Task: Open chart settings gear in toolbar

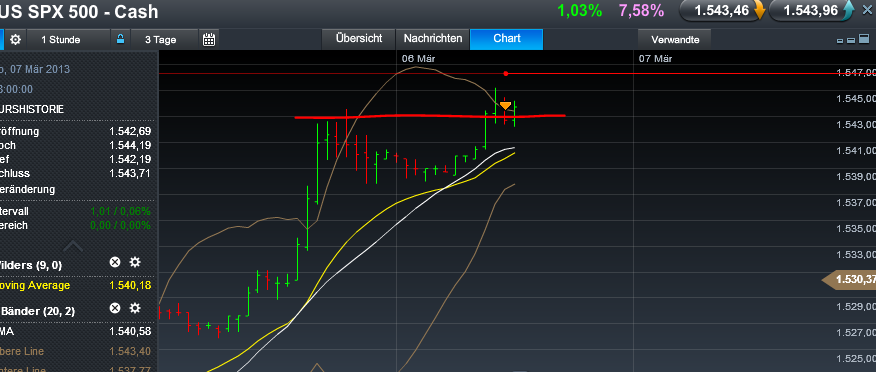Action: click(16, 40)
